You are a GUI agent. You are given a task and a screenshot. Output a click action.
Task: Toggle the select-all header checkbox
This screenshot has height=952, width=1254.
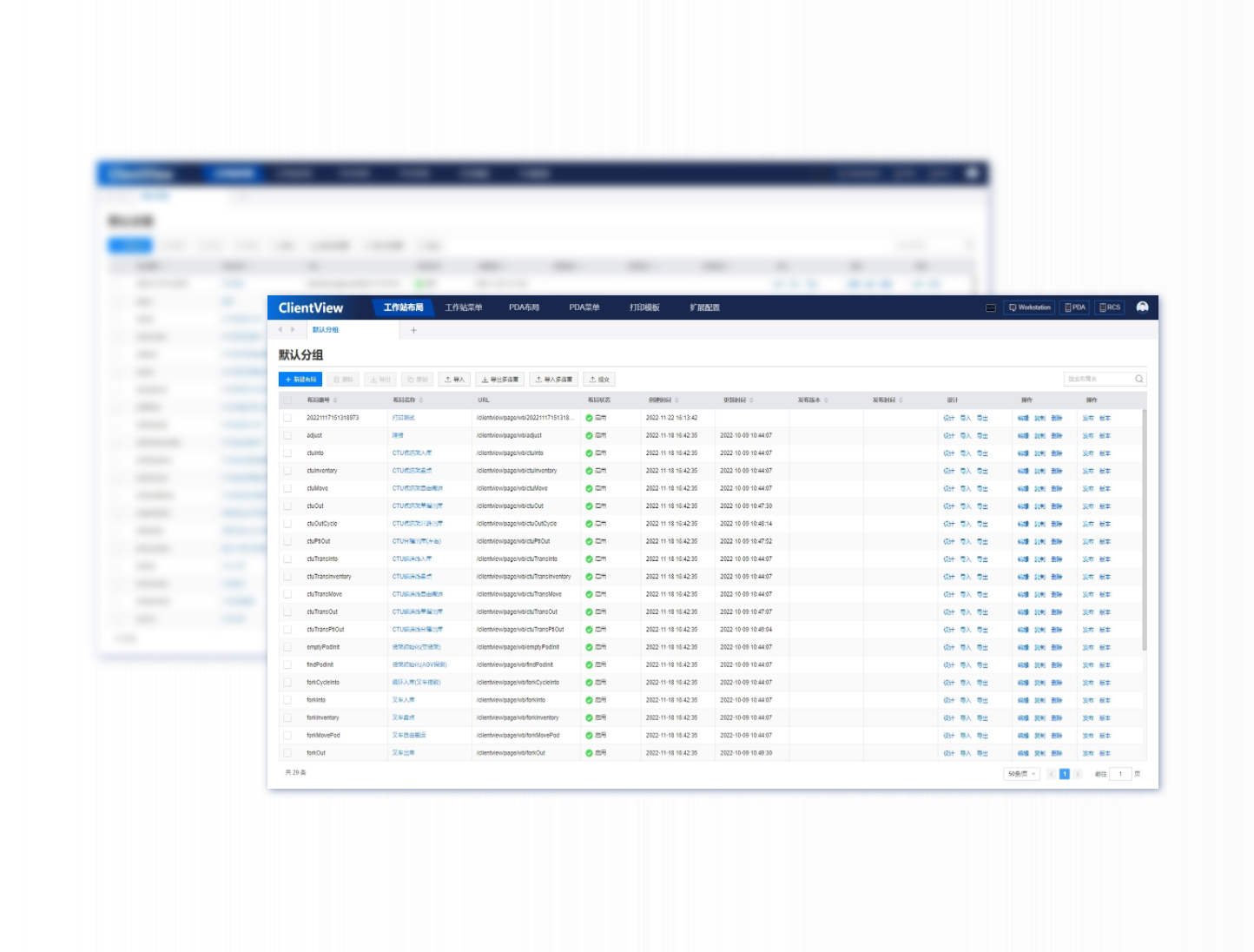click(x=287, y=400)
